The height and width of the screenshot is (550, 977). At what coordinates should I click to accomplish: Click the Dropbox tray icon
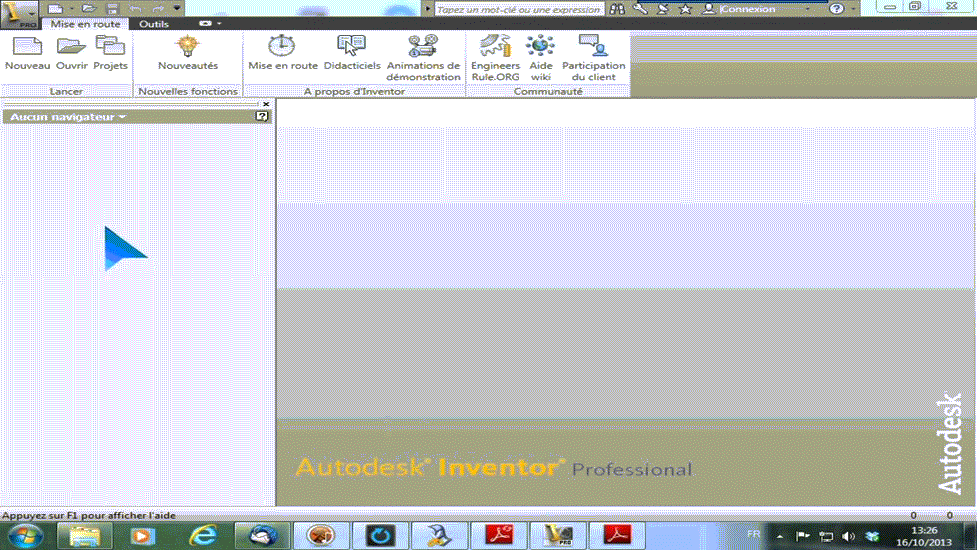872,536
